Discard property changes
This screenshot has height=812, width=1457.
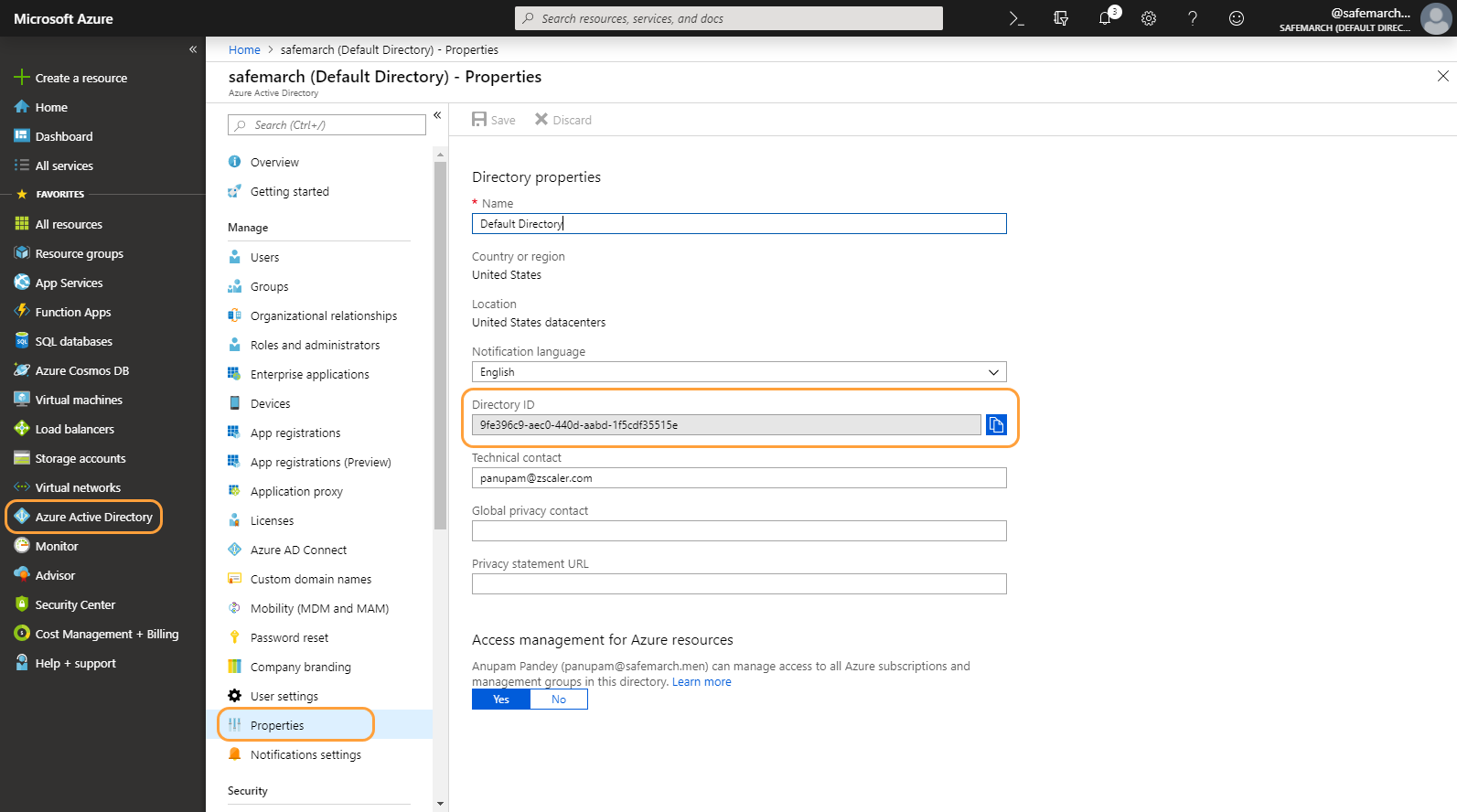(563, 120)
